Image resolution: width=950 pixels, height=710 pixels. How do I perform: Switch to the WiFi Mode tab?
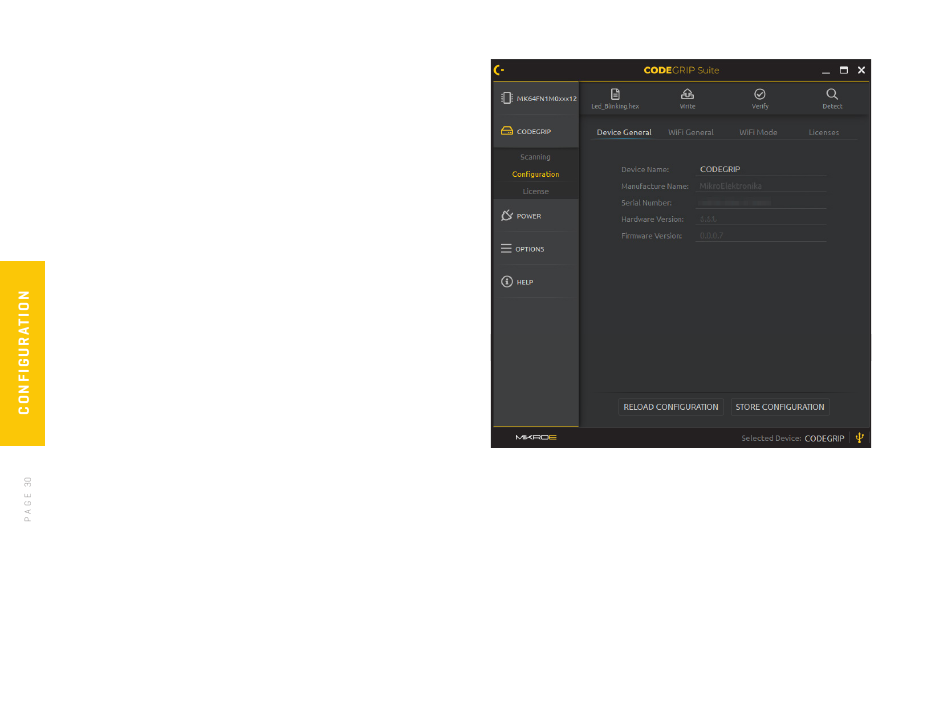click(758, 132)
